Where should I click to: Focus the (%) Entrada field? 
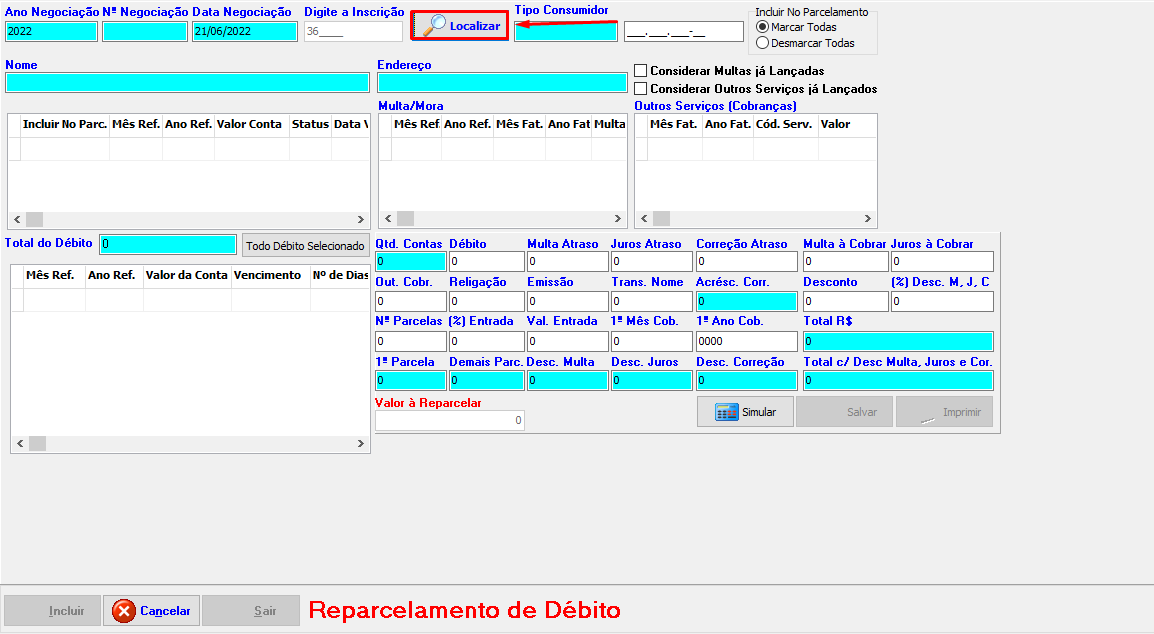pyautogui.click(x=486, y=341)
